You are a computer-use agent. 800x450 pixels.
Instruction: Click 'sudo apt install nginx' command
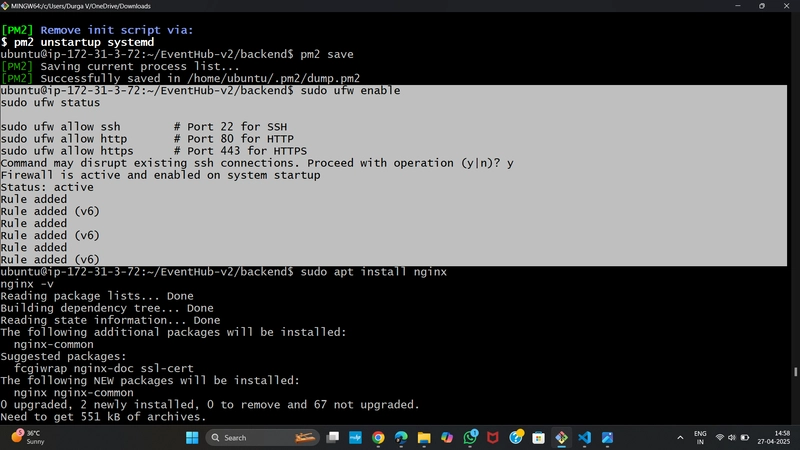(373, 272)
